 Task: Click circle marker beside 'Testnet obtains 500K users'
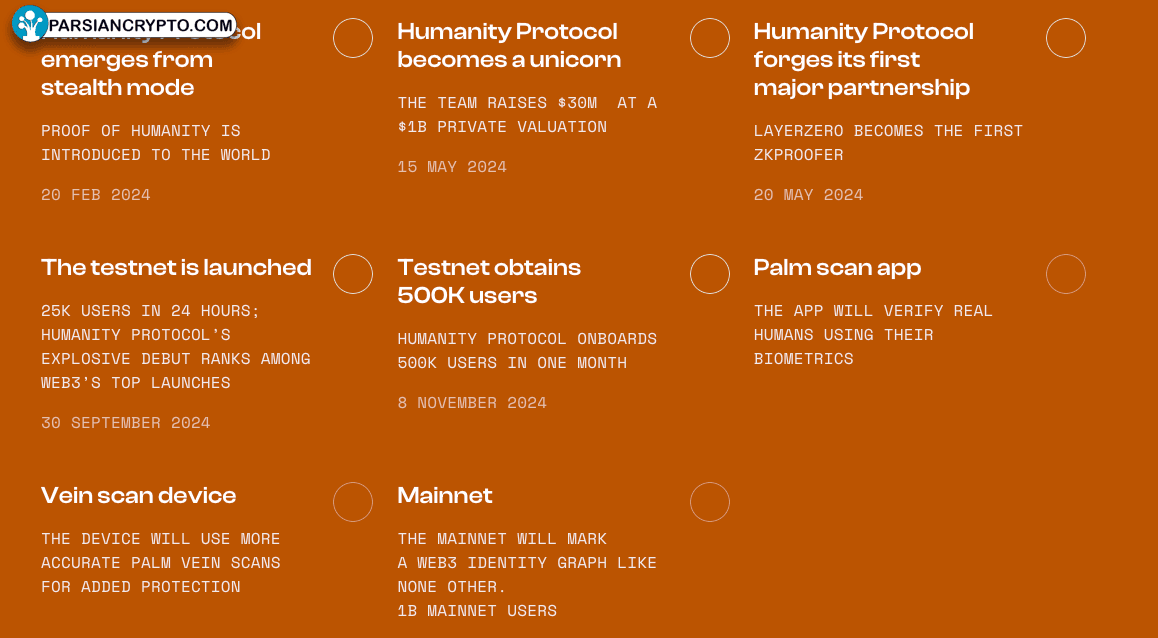click(710, 274)
